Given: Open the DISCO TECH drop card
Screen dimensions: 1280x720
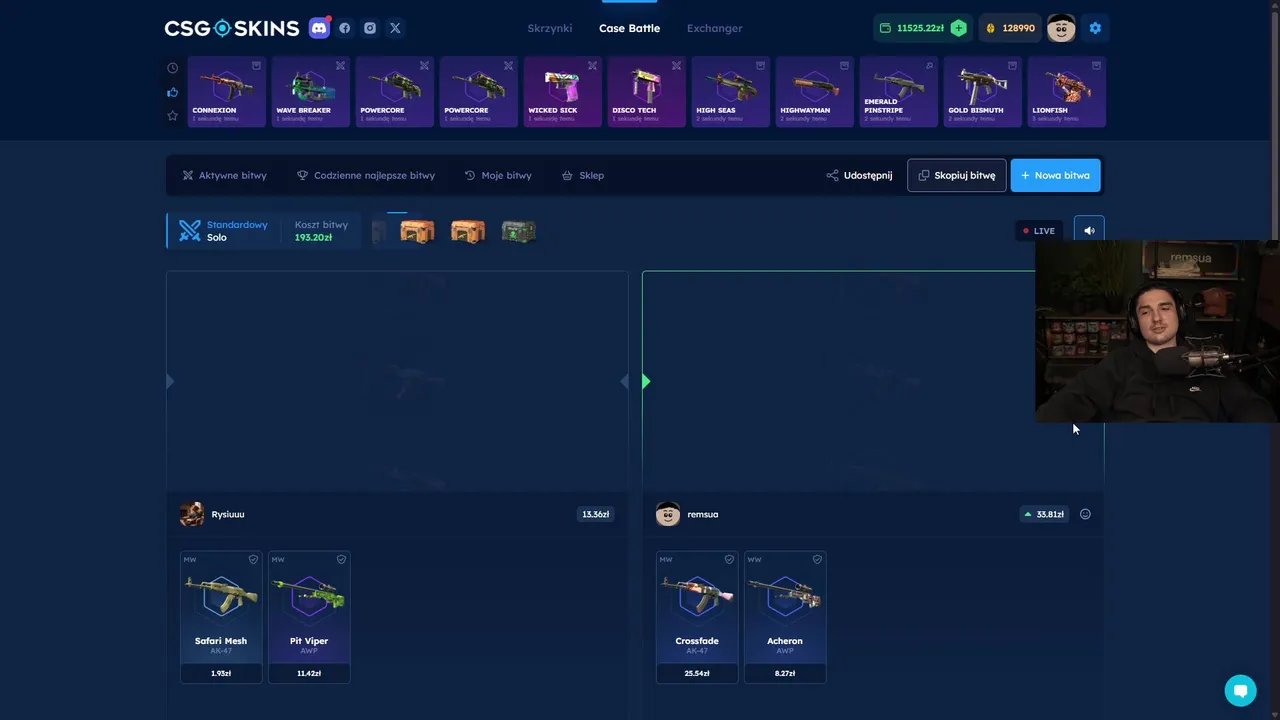Looking at the screenshot, I should (x=647, y=92).
